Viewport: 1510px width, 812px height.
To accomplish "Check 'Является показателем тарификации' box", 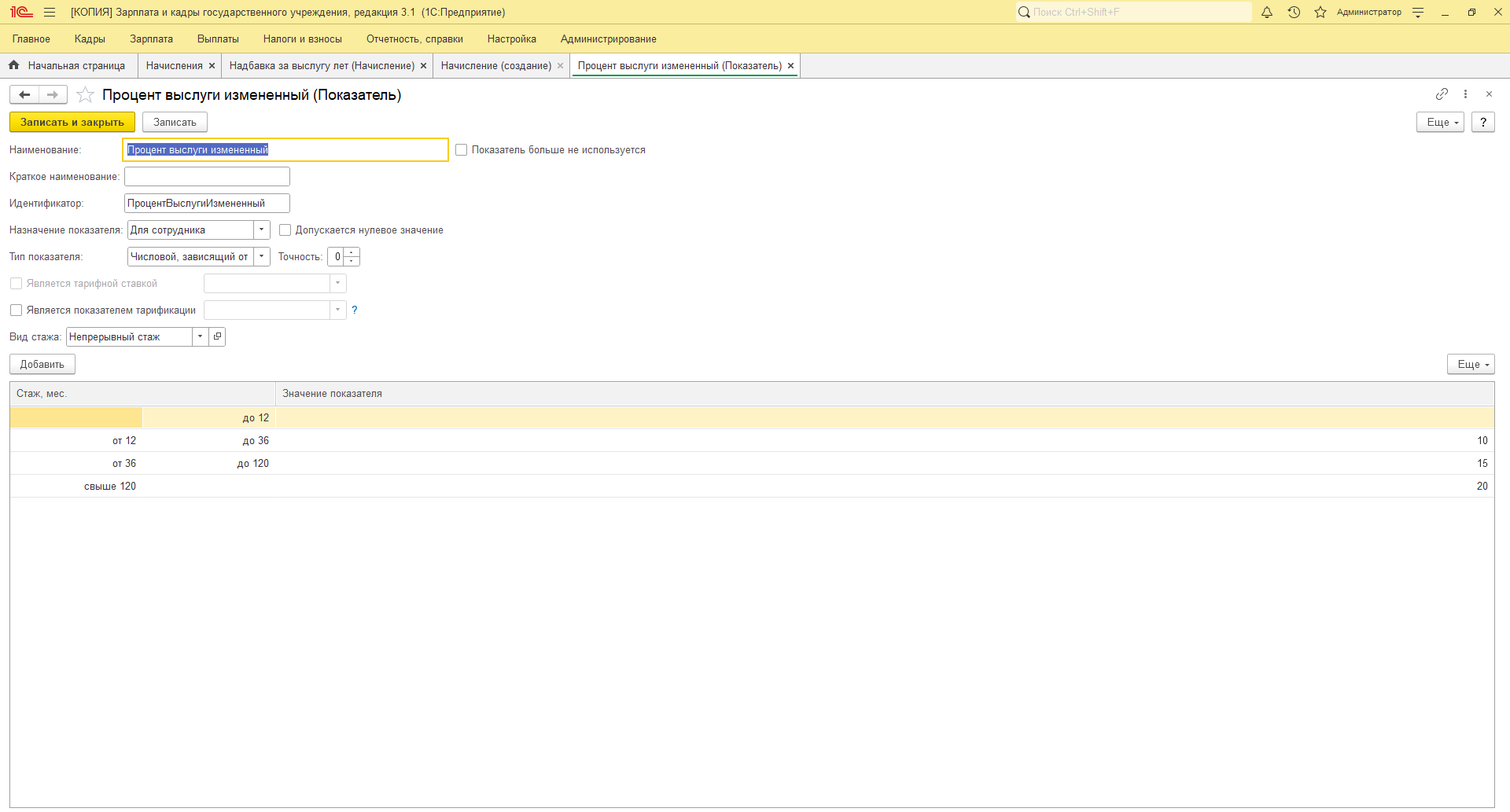I will coord(16,310).
